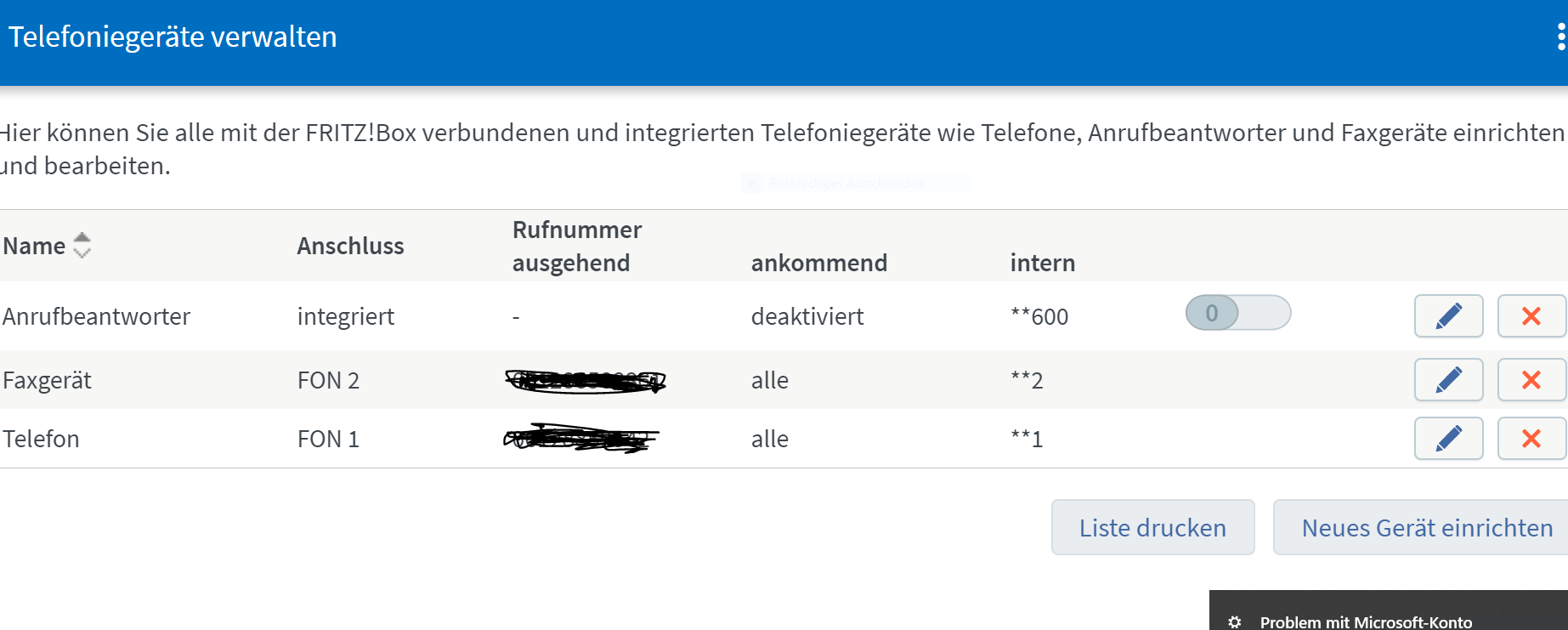Screen dimensions: 1568x630
Task: Delete the Telefon FON 1 entry
Action: (x=1531, y=439)
